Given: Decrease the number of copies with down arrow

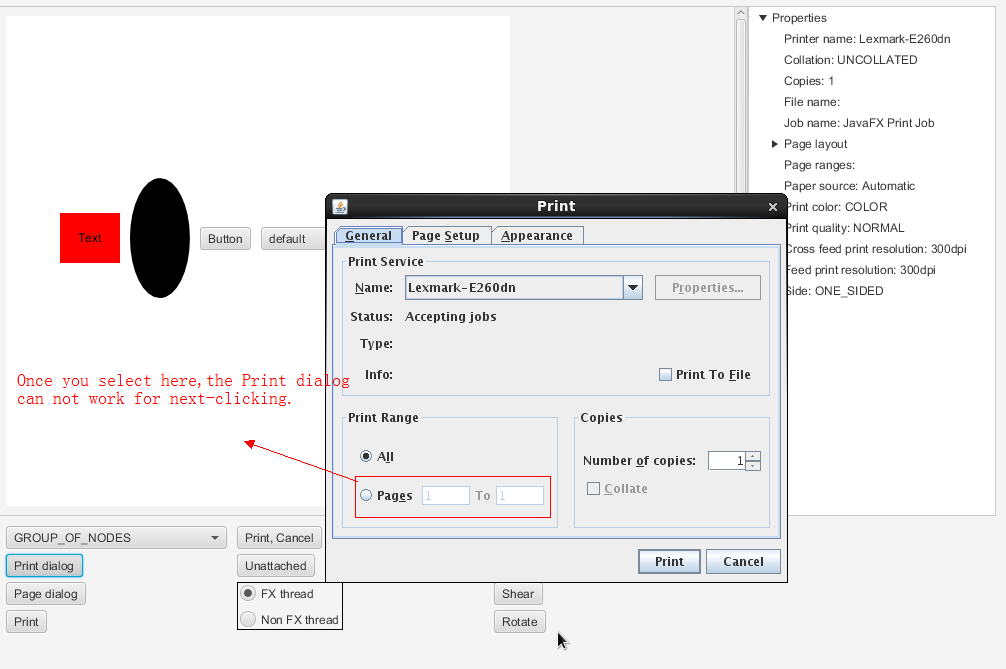Looking at the screenshot, I should click(x=753, y=466).
